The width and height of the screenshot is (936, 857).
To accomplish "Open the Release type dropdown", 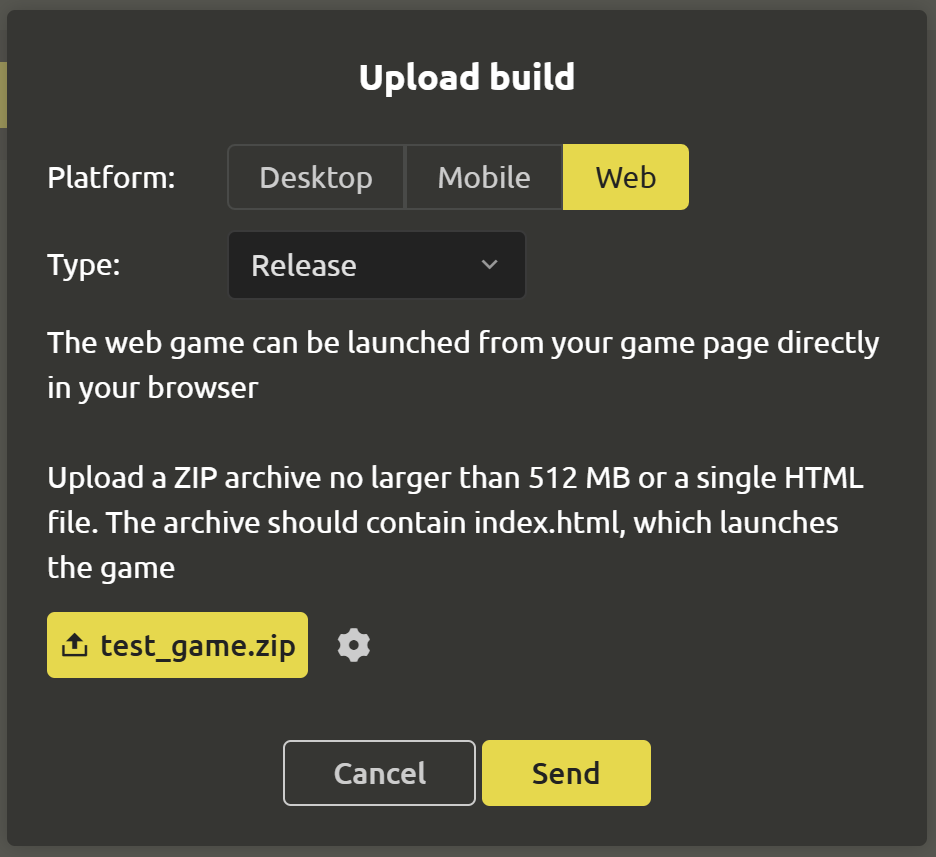I will pyautogui.click(x=377, y=265).
